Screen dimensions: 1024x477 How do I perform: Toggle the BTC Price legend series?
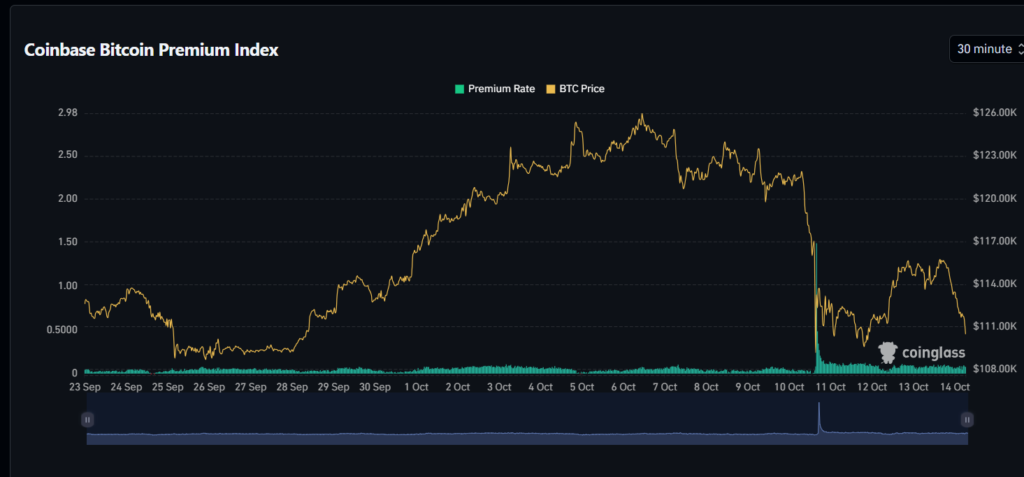[574, 89]
